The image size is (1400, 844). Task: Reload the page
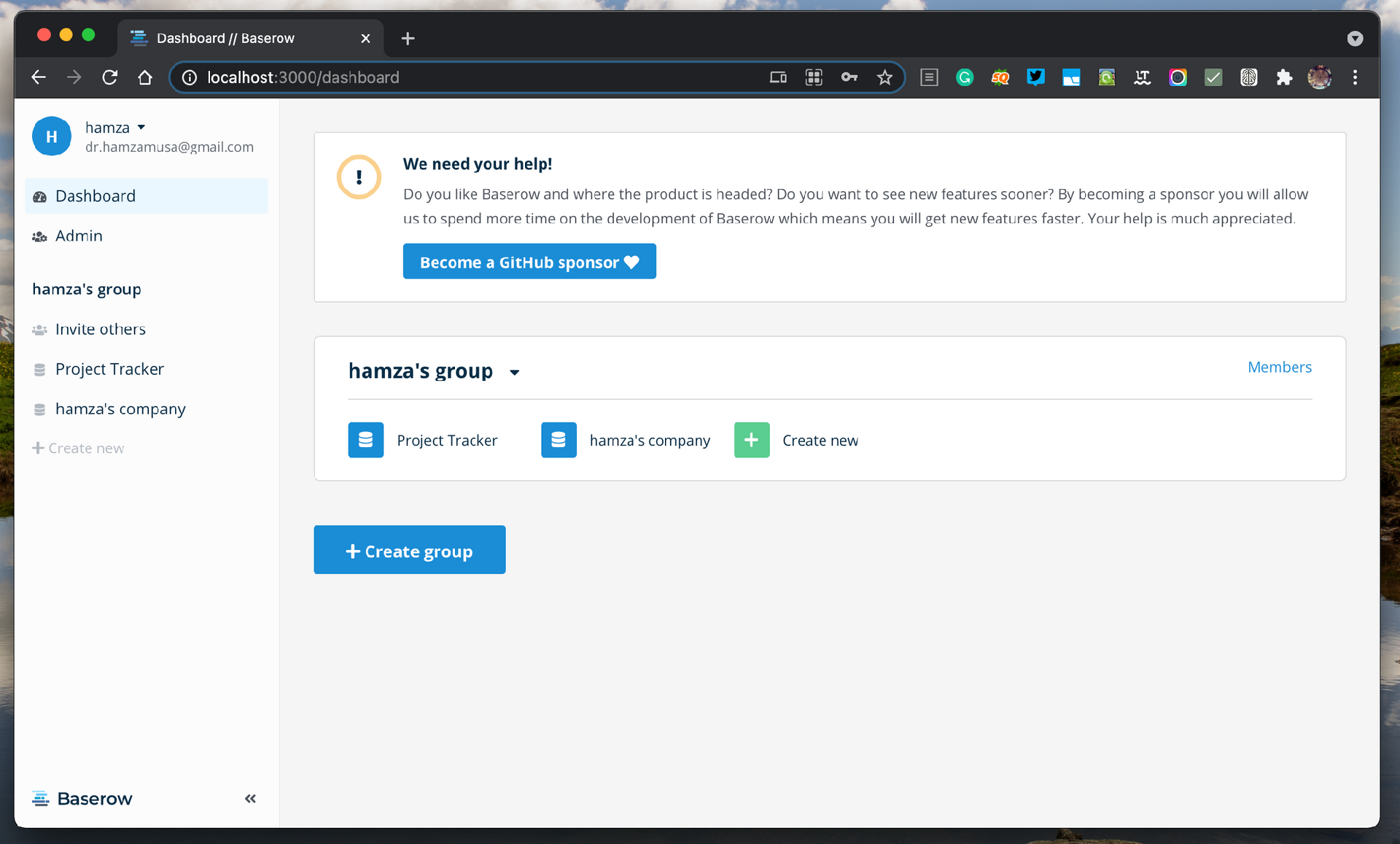(109, 77)
